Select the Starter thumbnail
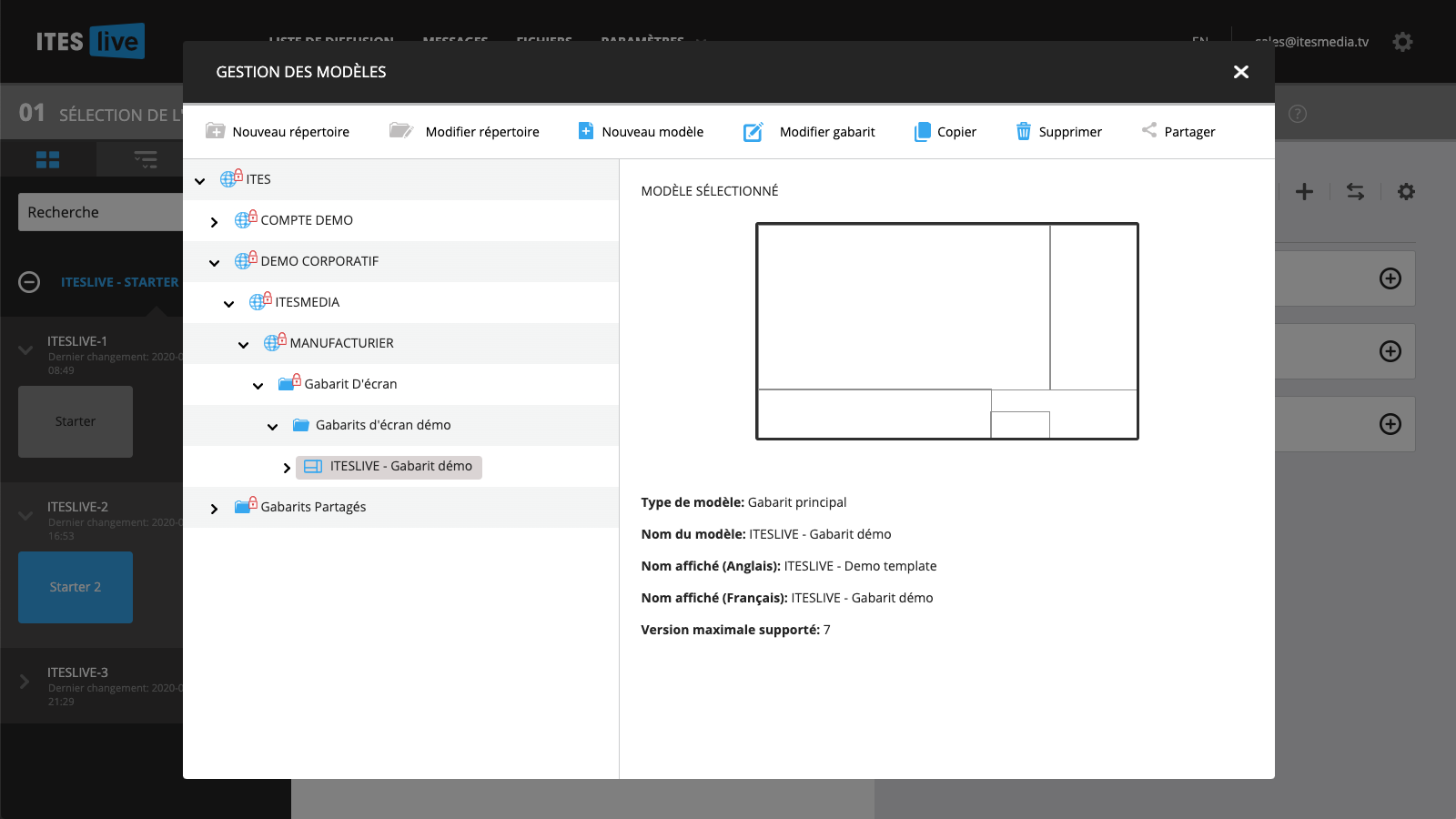The image size is (1456, 819). point(76,421)
